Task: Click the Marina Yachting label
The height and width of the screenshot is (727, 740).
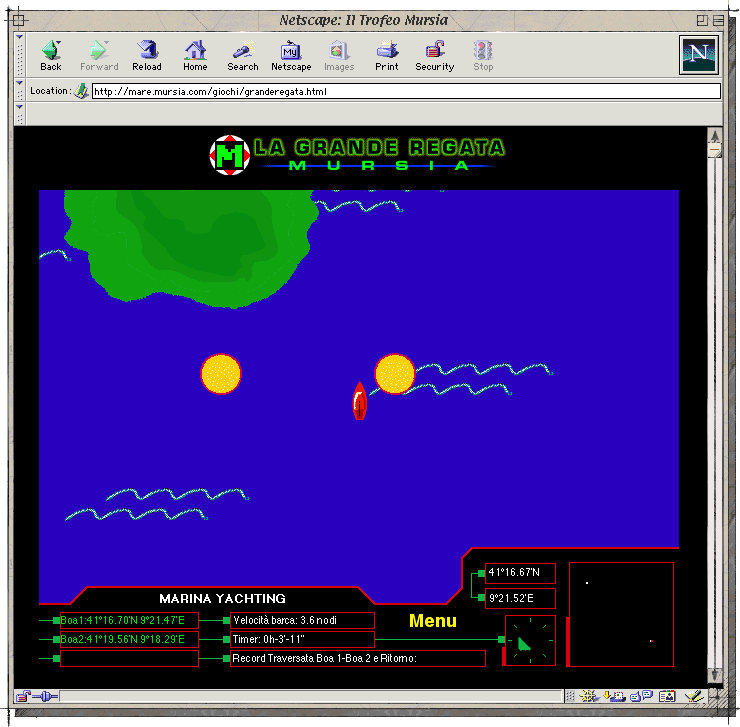Action: click(222, 598)
